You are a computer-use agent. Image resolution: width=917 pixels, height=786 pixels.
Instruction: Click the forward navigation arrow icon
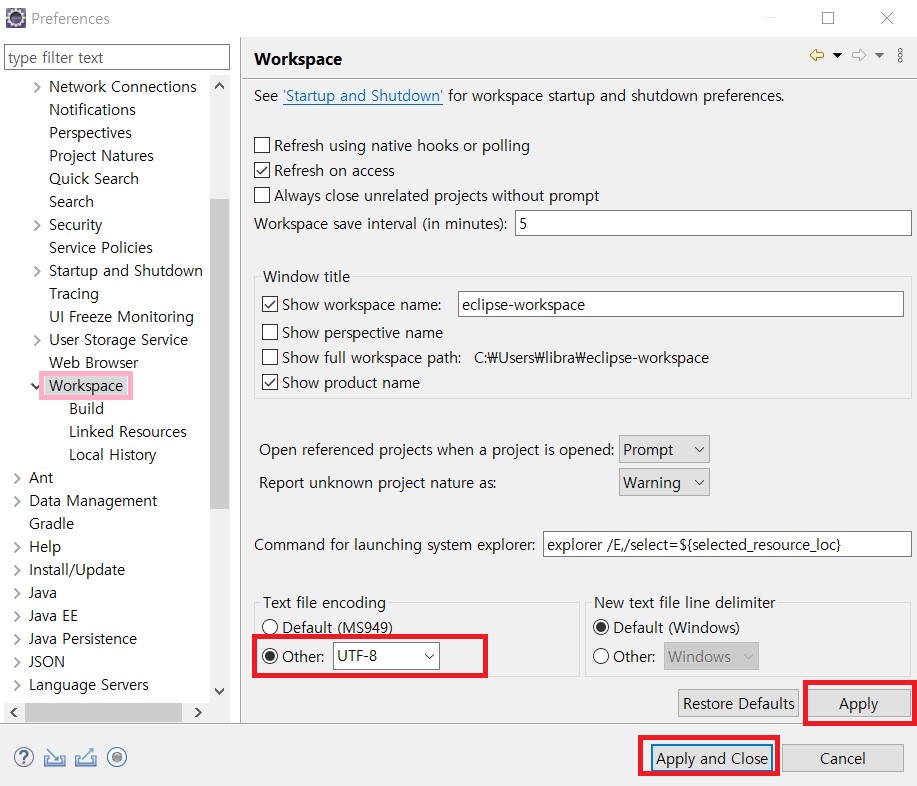859,56
